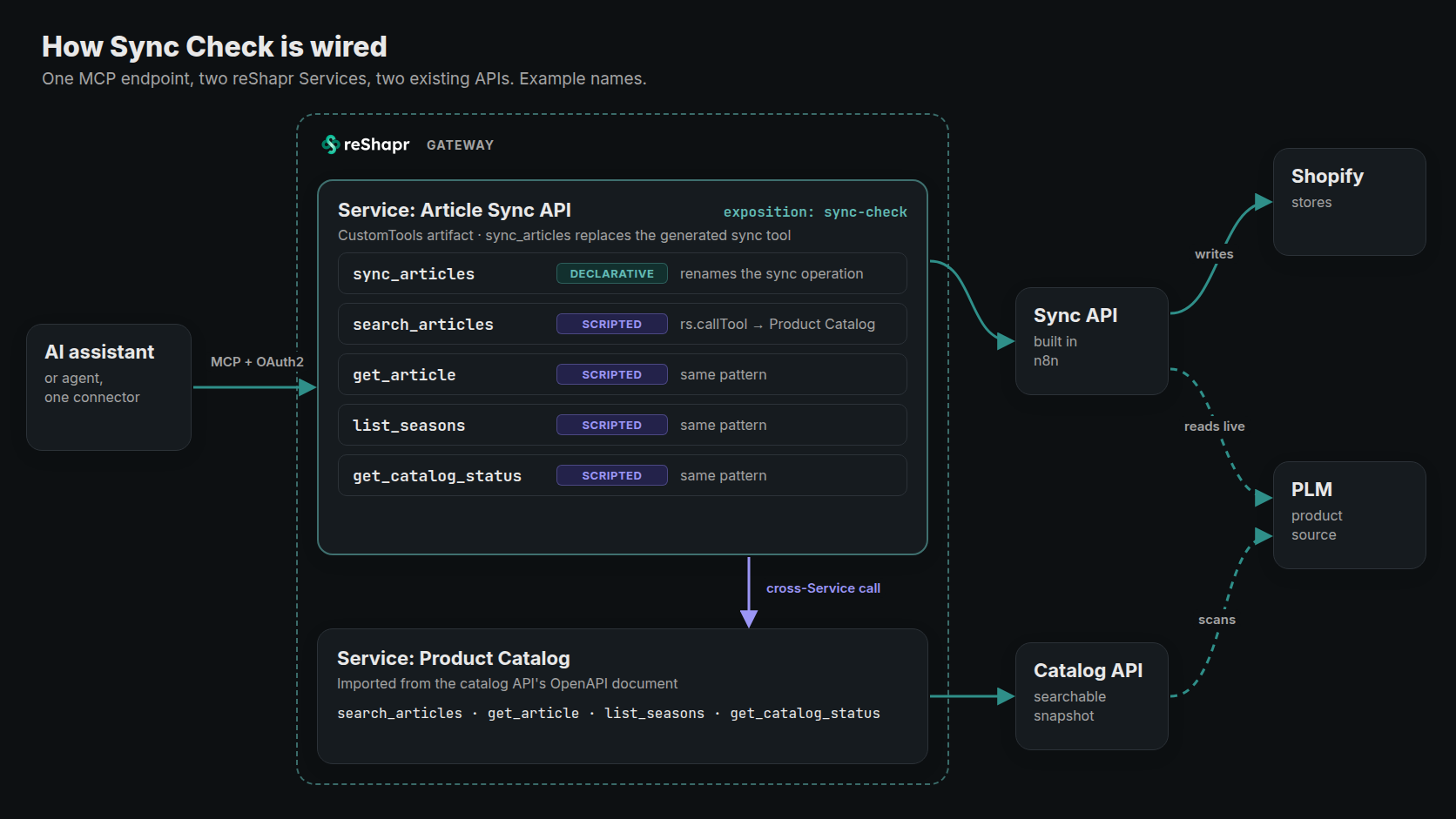Select get_article in Article Sync API list

(x=623, y=374)
